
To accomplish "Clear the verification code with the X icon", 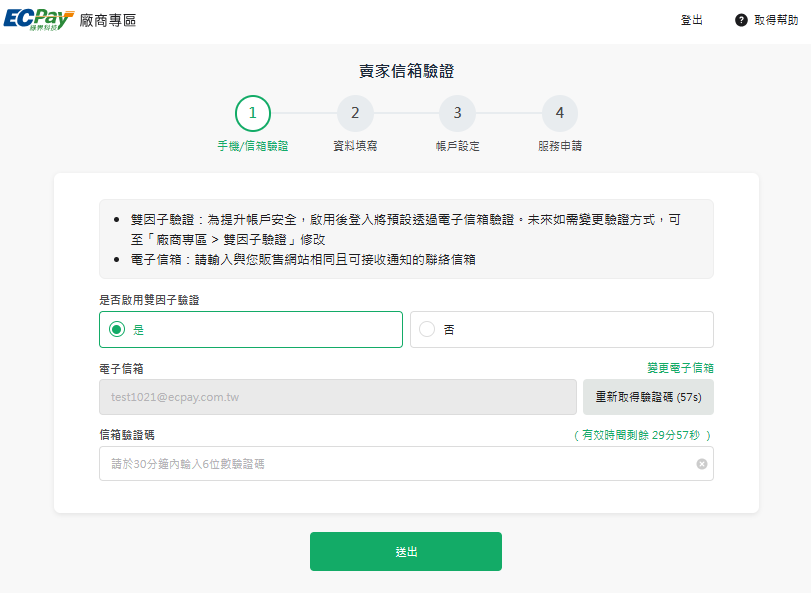I will click(702, 464).
